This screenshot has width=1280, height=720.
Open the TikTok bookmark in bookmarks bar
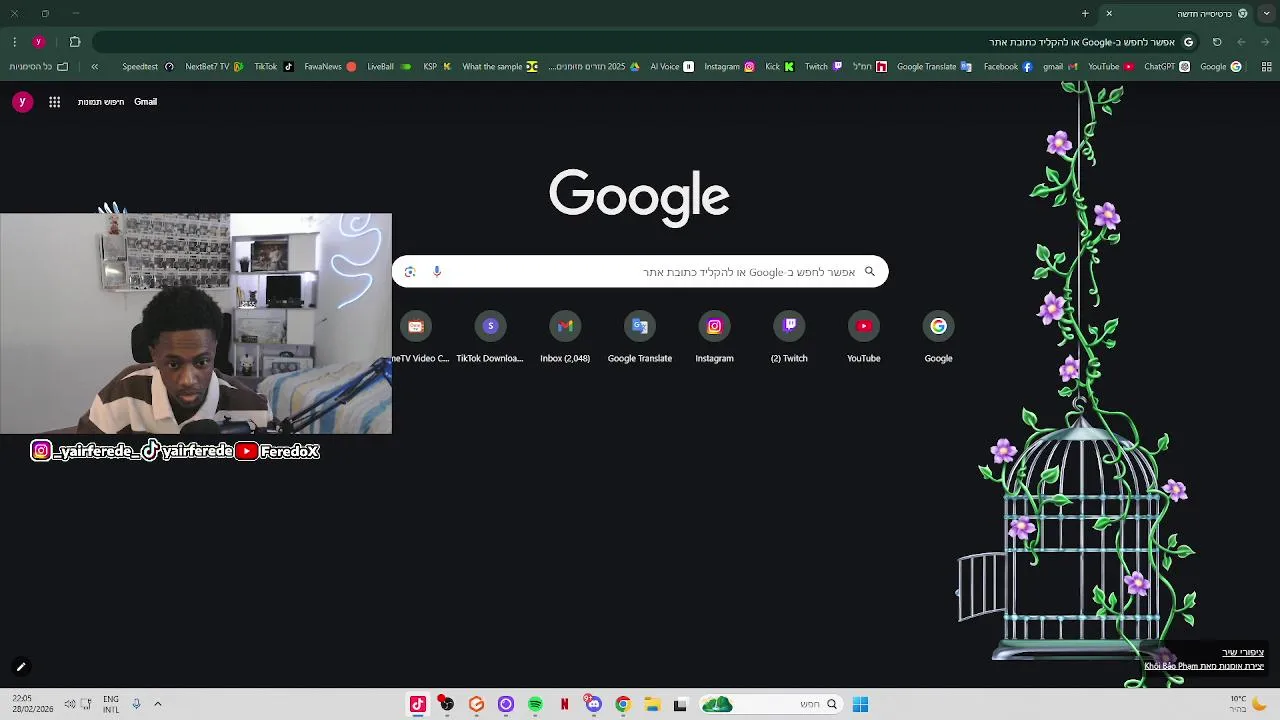273,67
